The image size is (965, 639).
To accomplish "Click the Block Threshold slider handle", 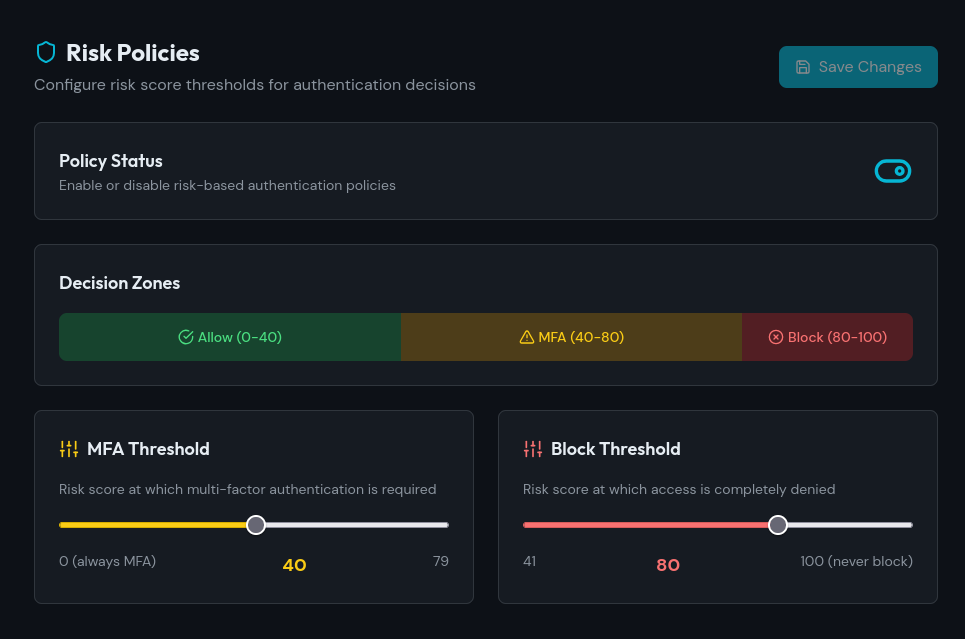I will click(x=777, y=524).
